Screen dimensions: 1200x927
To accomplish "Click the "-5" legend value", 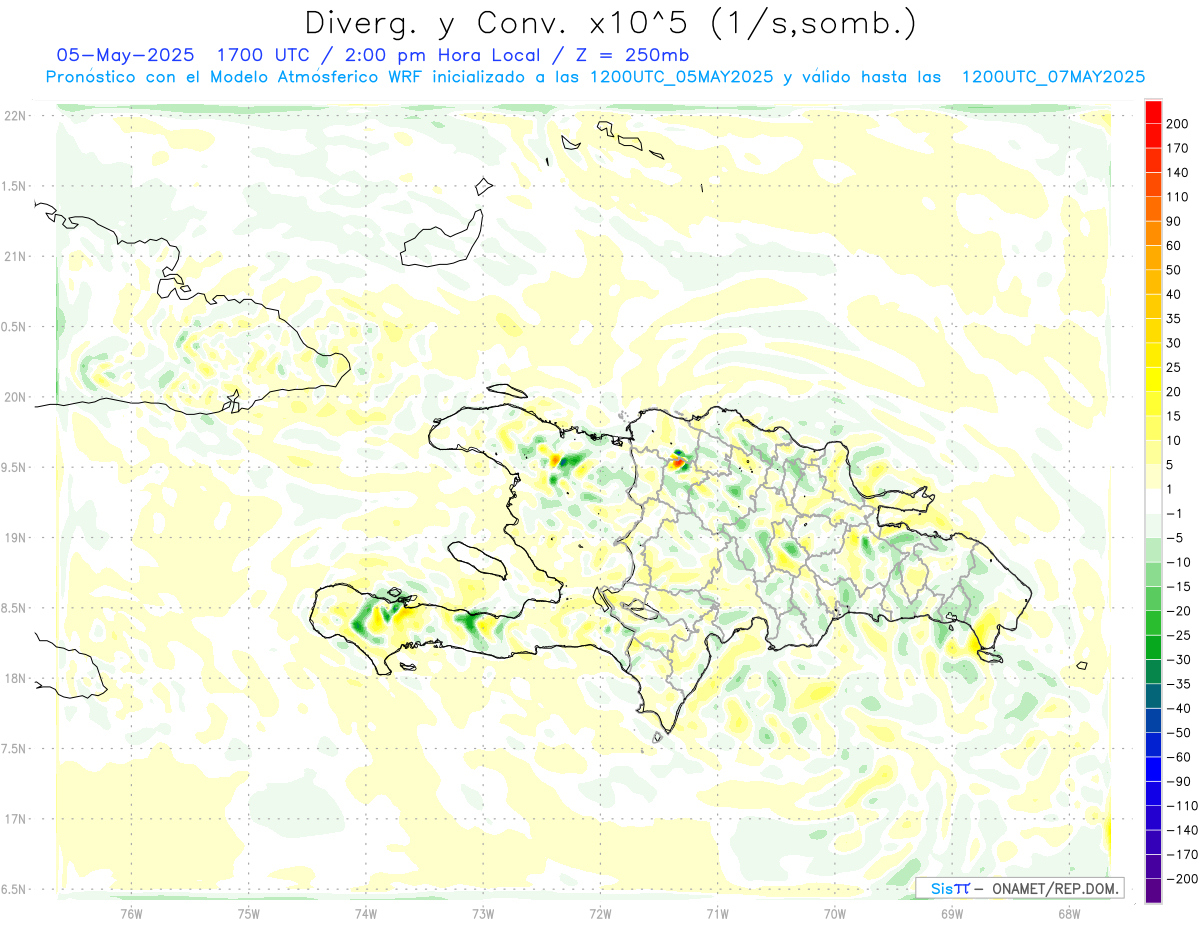I will point(1177,538).
